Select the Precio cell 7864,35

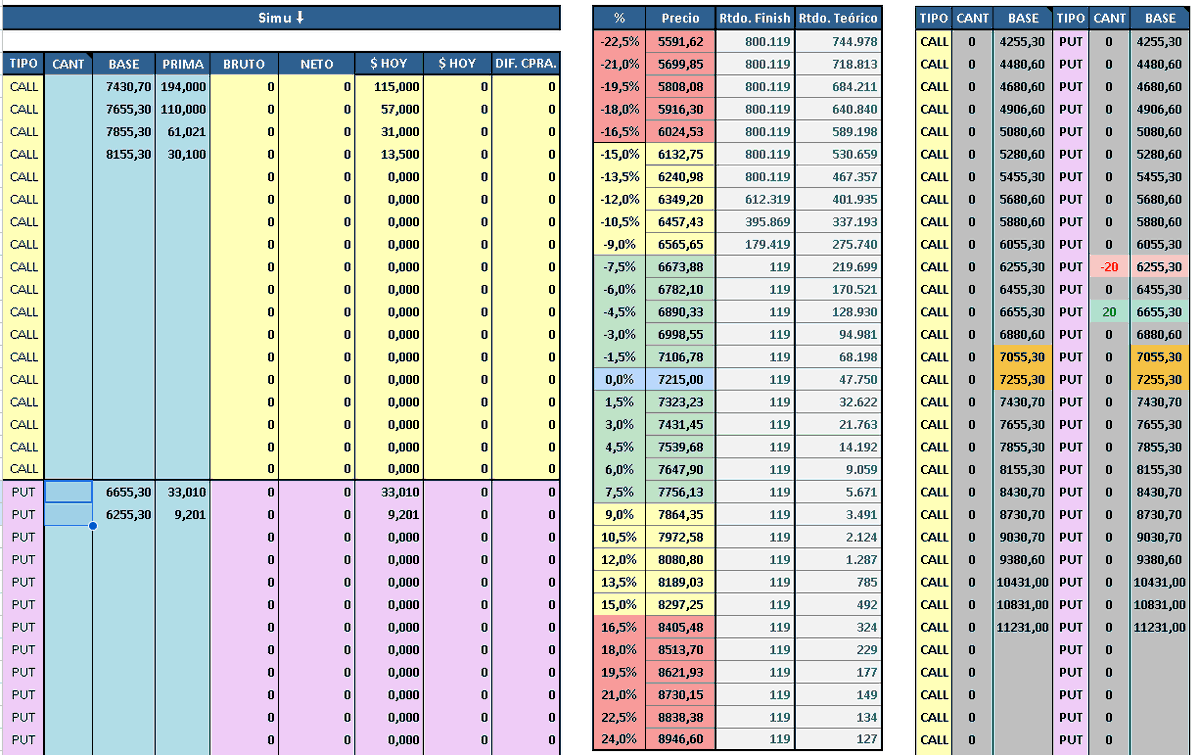tap(681, 514)
